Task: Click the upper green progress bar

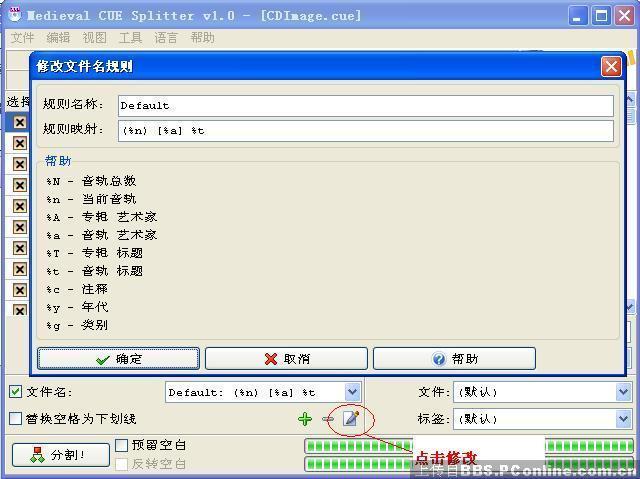Action: (469, 446)
